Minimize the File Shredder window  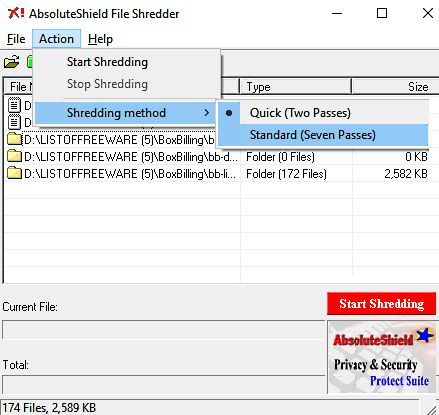337,13
